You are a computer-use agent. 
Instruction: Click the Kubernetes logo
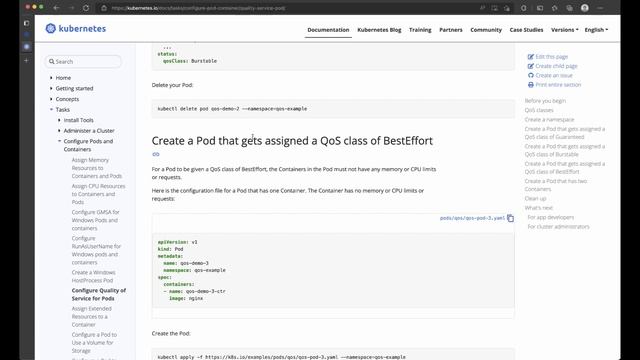76,29
